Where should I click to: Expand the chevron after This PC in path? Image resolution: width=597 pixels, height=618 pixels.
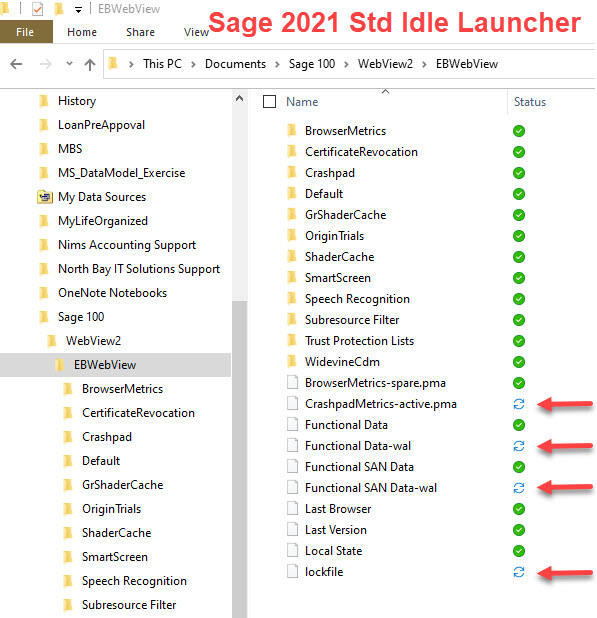coord(193,64)
